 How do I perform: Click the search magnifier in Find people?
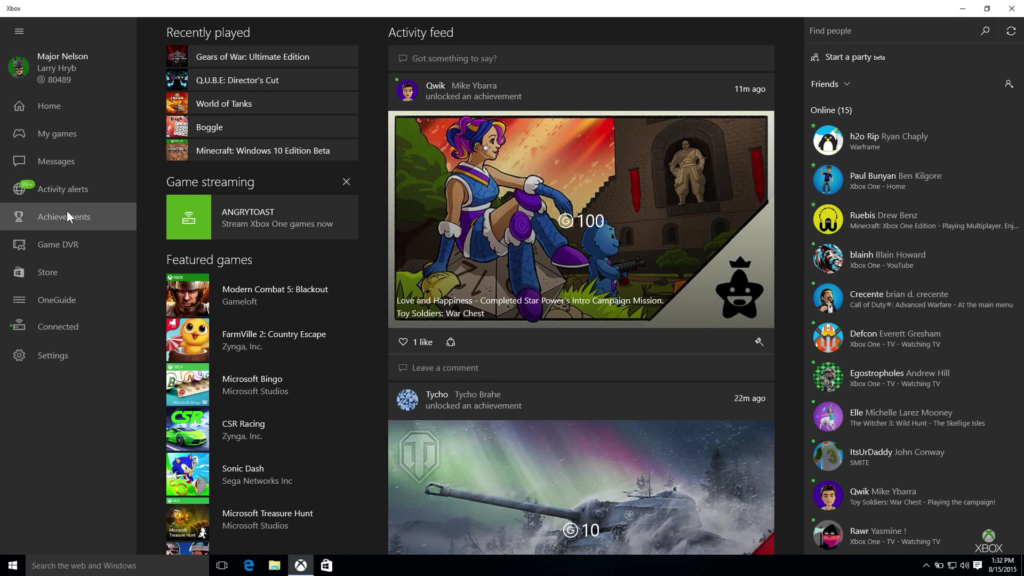(985, 31)
